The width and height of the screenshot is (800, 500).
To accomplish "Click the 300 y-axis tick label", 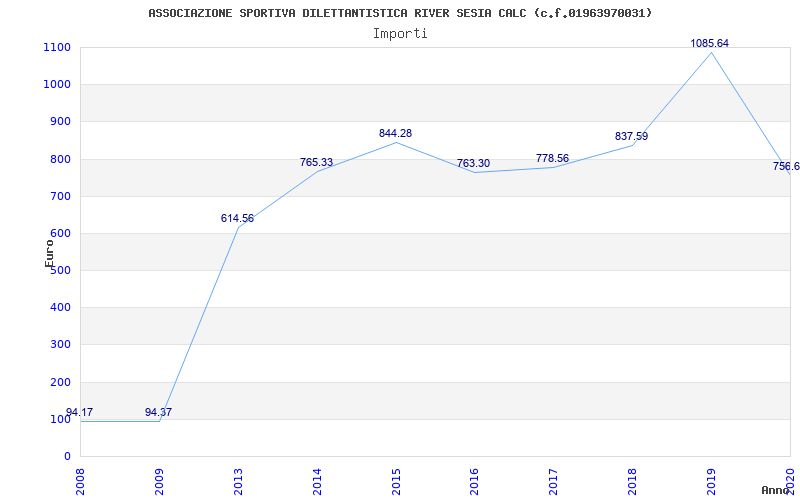I will (60, 345).
